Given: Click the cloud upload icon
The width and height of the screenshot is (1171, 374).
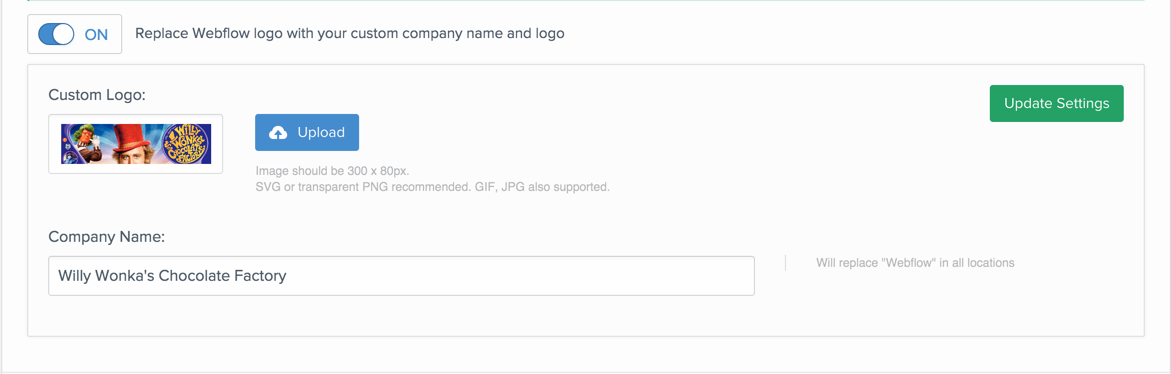Looking at the screenshot, I should click(x=279, y=133).
